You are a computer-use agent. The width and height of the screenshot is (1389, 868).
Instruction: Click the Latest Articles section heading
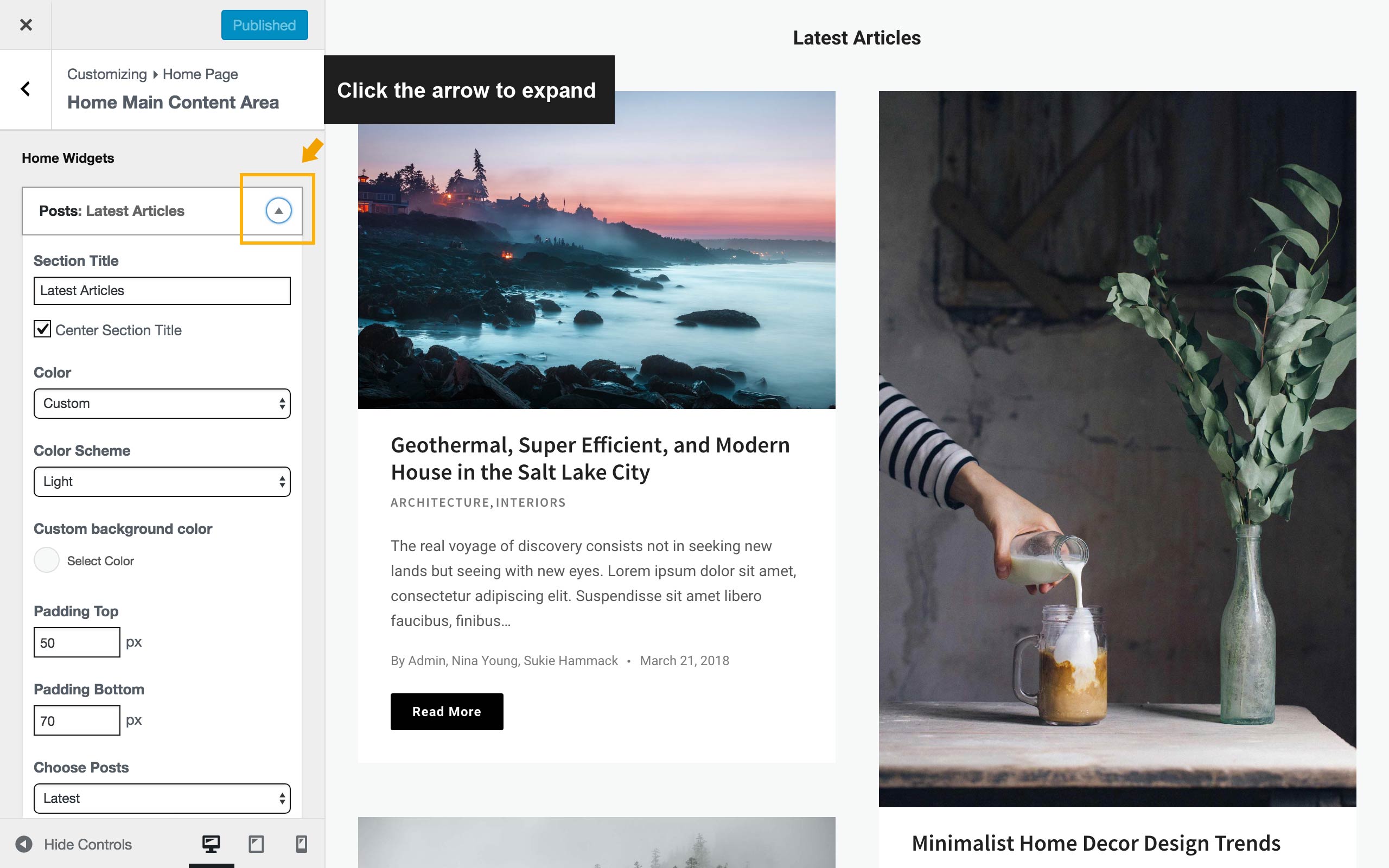point(856,38)
